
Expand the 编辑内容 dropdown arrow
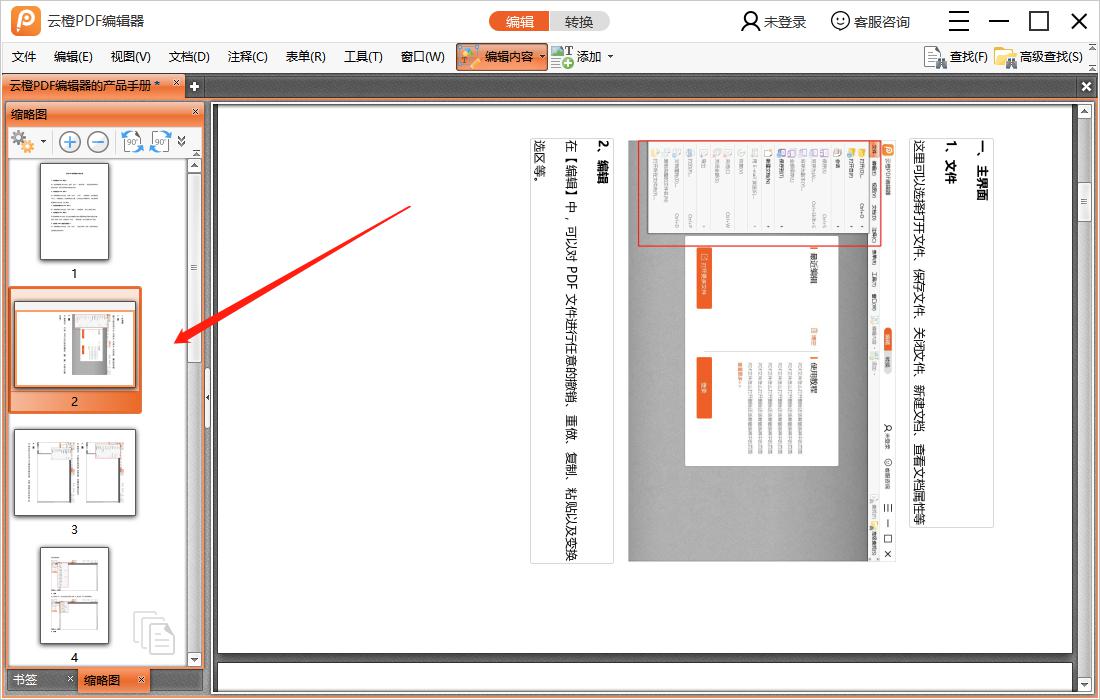(x=542, y=57)
